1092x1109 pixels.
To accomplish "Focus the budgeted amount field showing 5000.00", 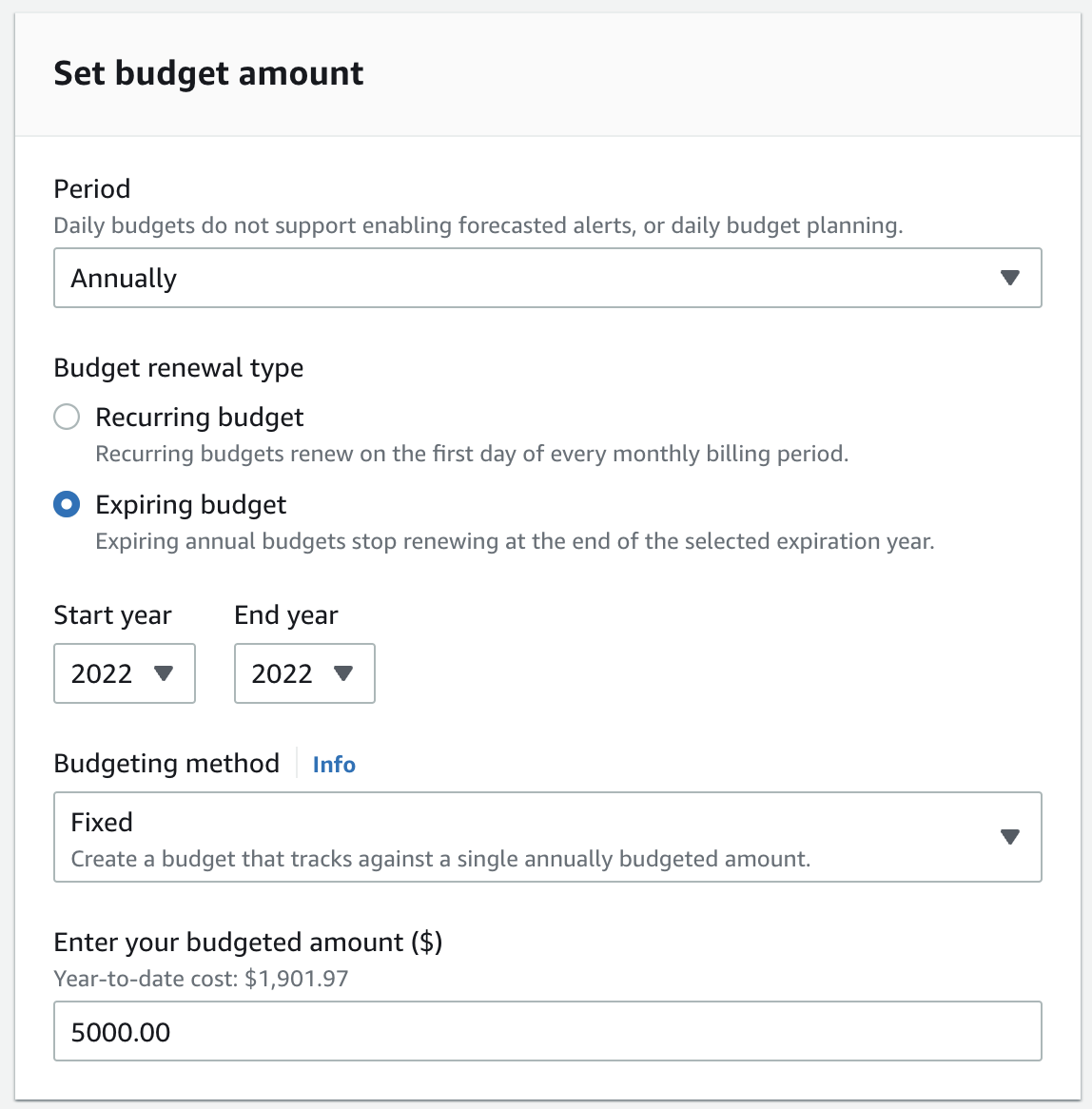I will click(x=547, y=1031).
